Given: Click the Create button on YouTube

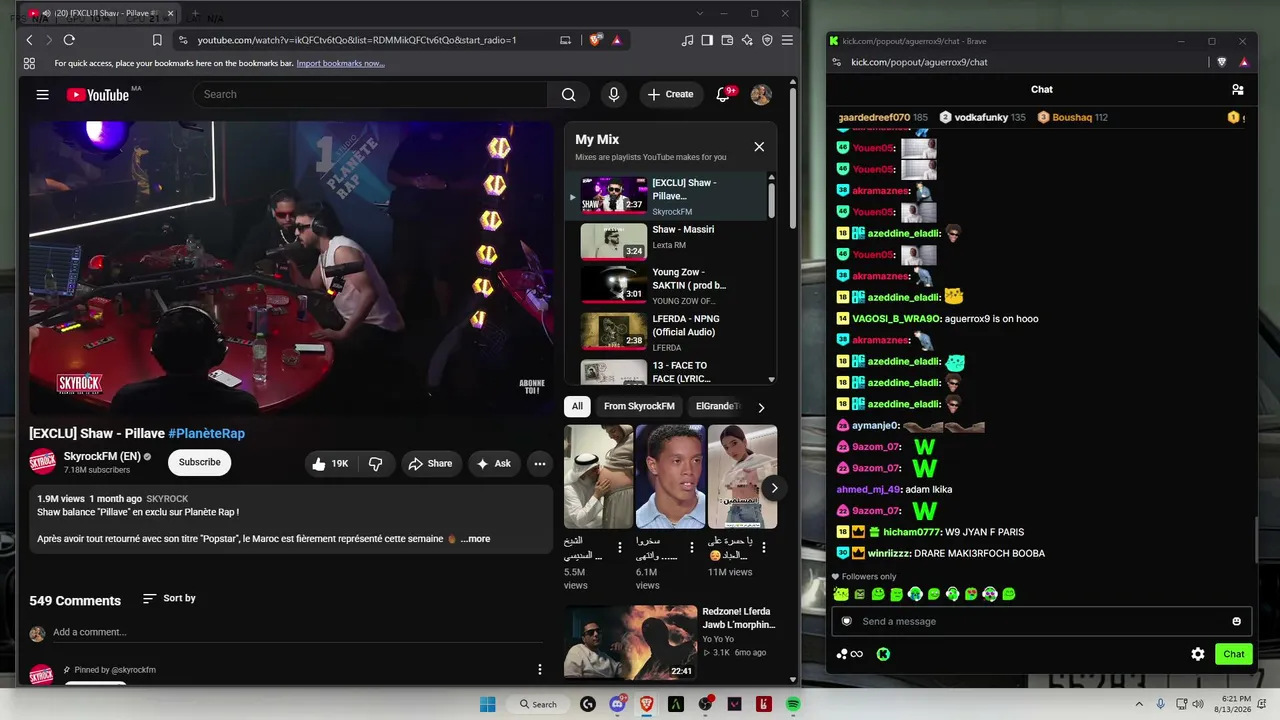Looking at the screenshot, I should (671, 95).
